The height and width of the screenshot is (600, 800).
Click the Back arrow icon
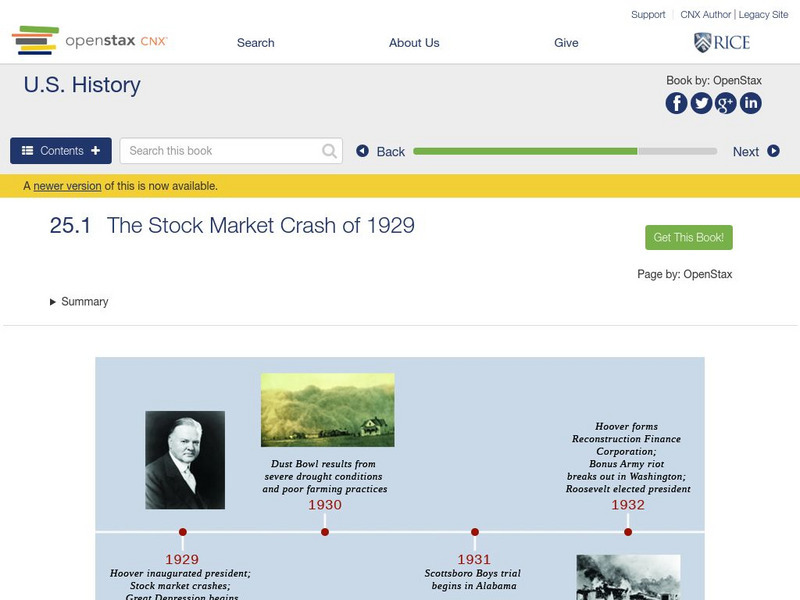(363, 151)
